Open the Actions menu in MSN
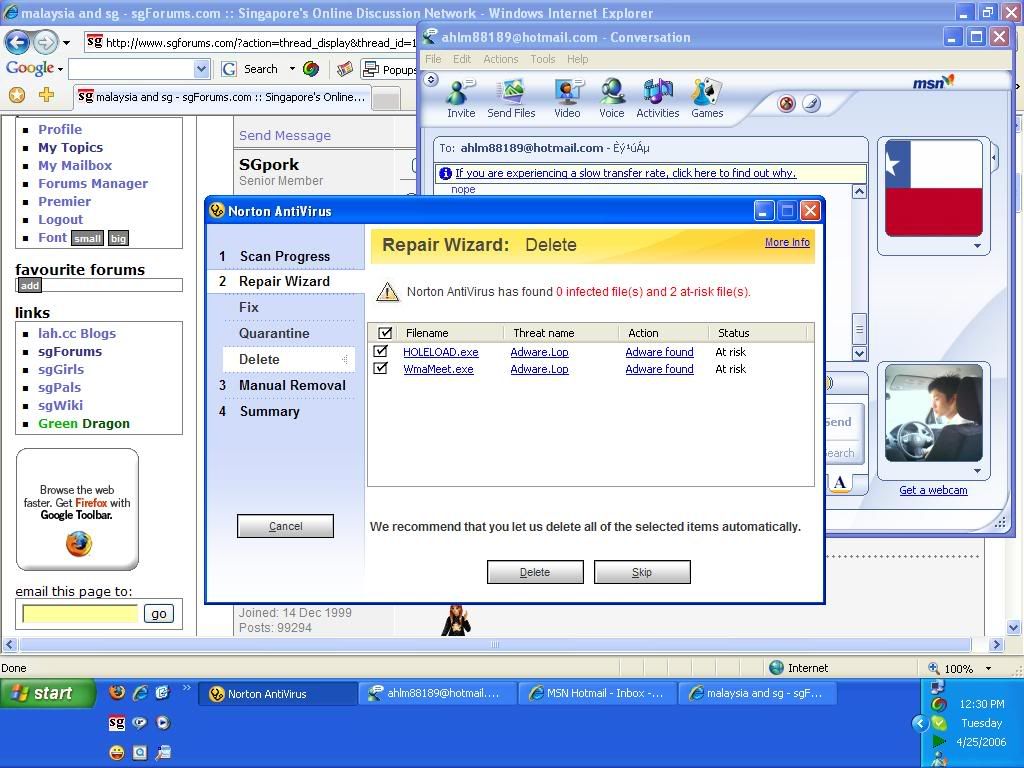This screenshot has height=768, width=1024. click(500, 59)
